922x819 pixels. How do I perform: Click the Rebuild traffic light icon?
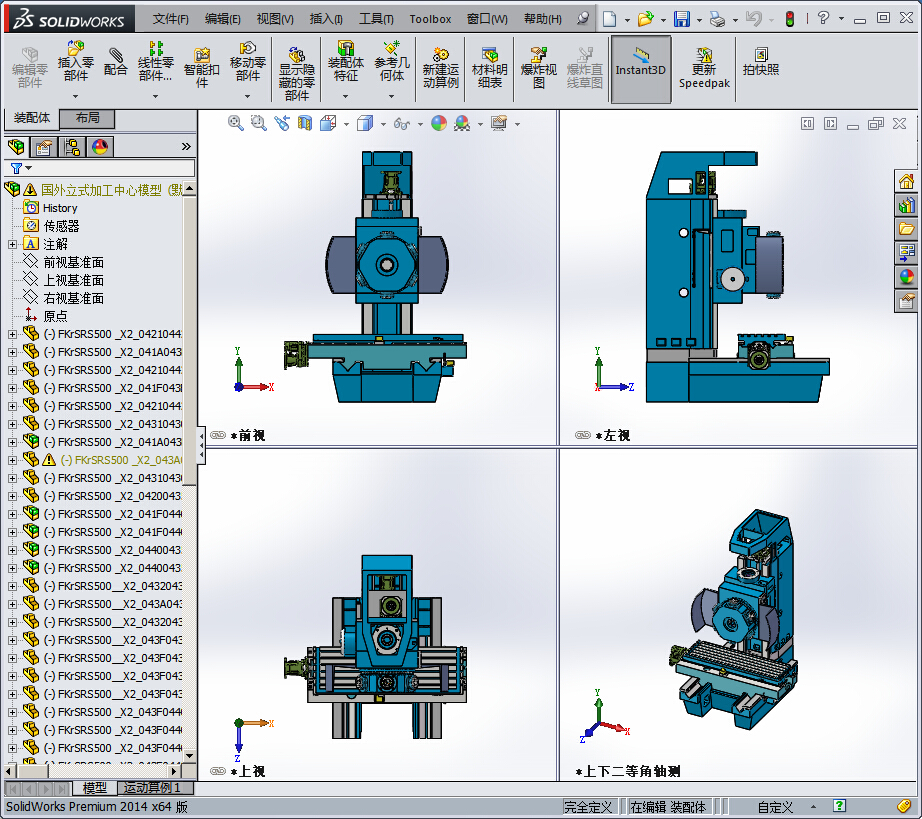[x=790, y=19]
